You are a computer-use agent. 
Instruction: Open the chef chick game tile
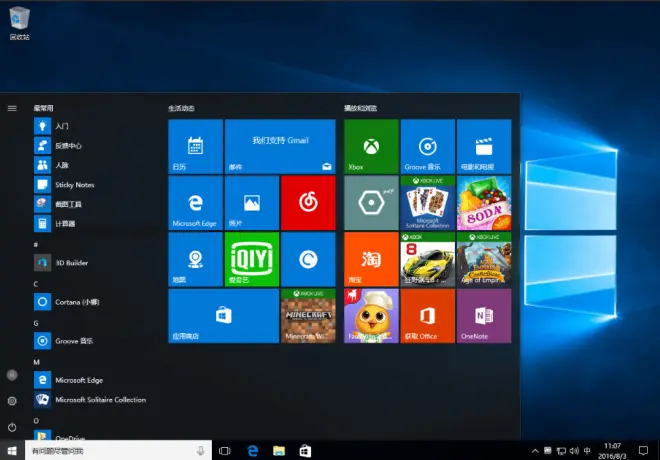[371, 316]
